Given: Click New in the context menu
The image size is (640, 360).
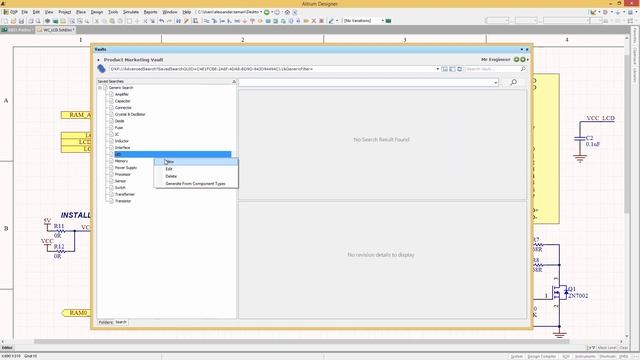Looking at the screenshot, I should click(x=196, y=162).
